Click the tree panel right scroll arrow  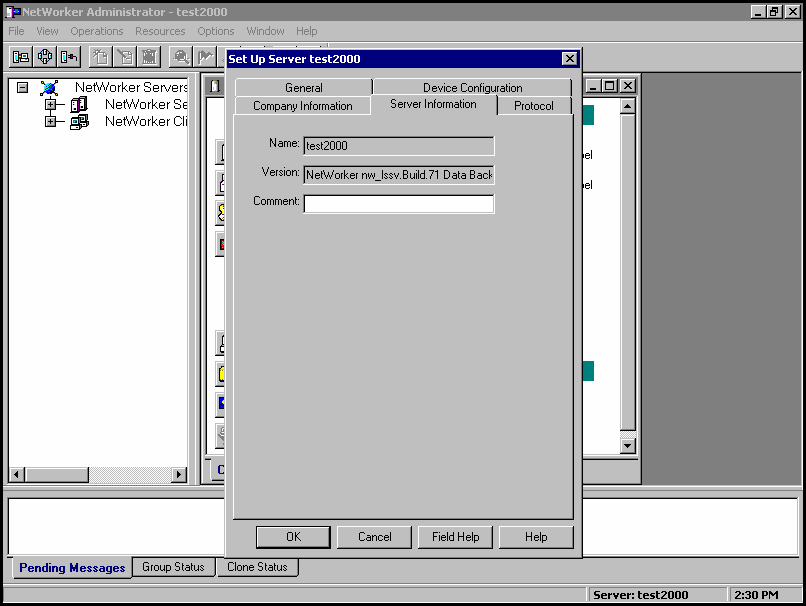pos(179,474)
